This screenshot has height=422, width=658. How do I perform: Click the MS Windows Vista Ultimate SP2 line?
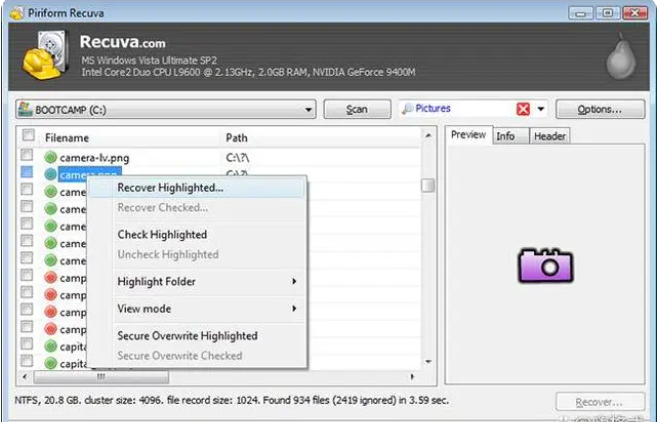pyautogui.click(x=149, y=60)
